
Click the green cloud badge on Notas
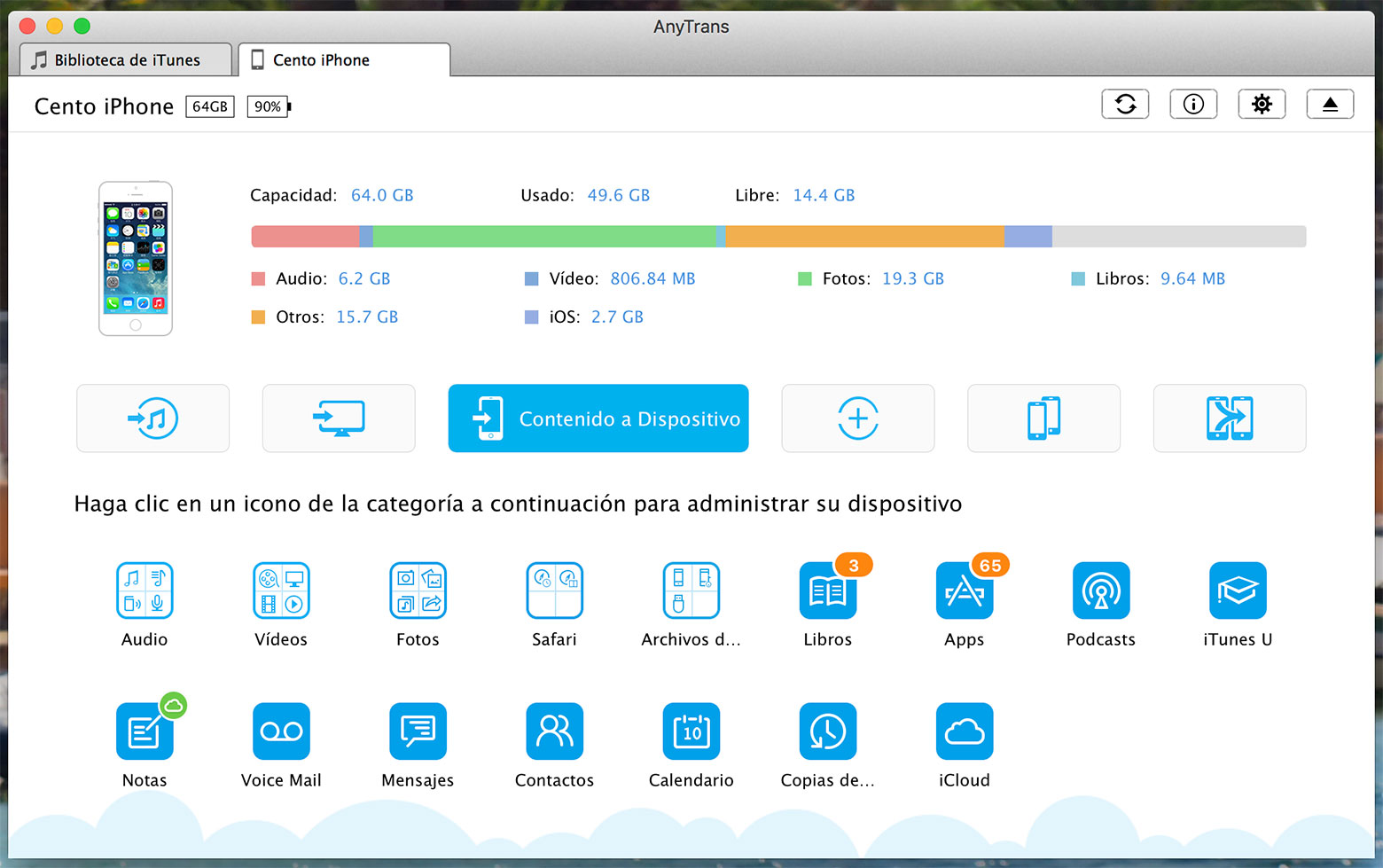tap(173, 706)
